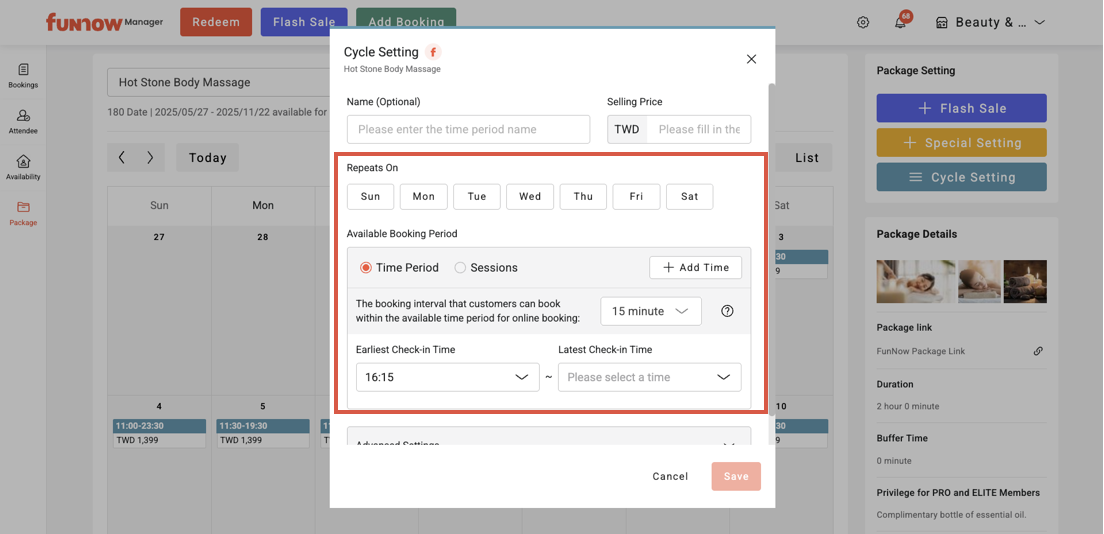This screenshot has height=534, width=1104.
Task: Open the Latest Check-in Time dropdown
Action: pos(649,377)
